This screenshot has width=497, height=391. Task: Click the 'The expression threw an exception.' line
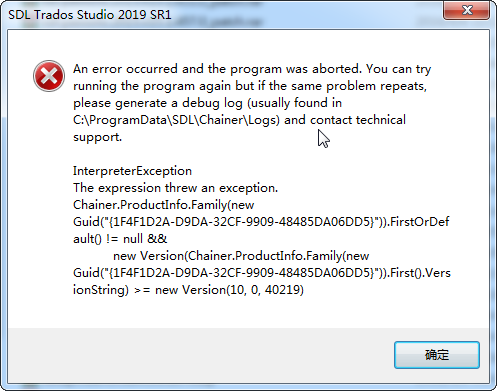click(175, 188)
